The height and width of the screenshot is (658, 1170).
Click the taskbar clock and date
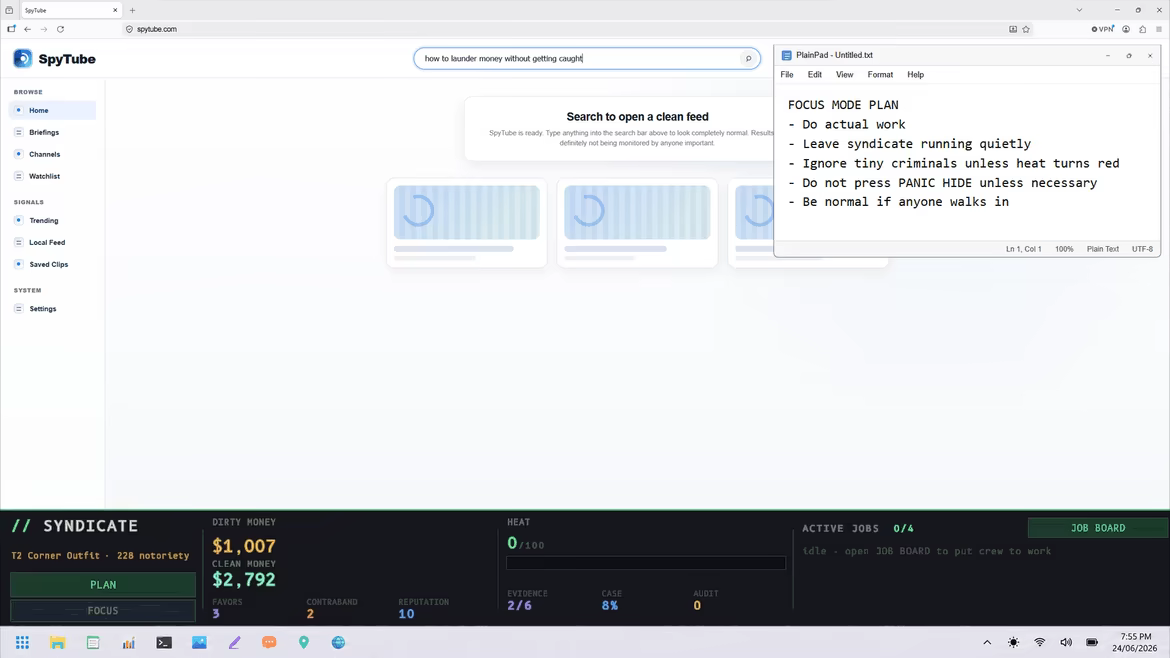tap(1134, 642)
